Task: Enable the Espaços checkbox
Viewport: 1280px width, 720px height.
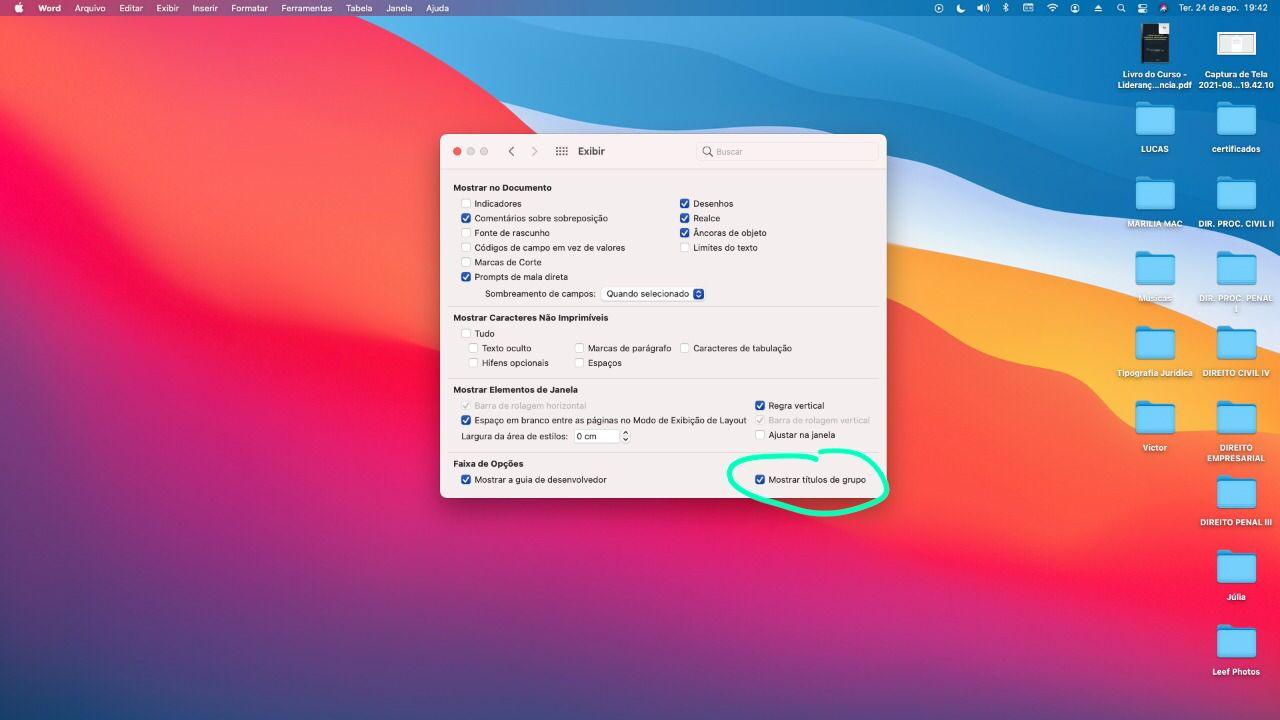Action: click(579, 363)
